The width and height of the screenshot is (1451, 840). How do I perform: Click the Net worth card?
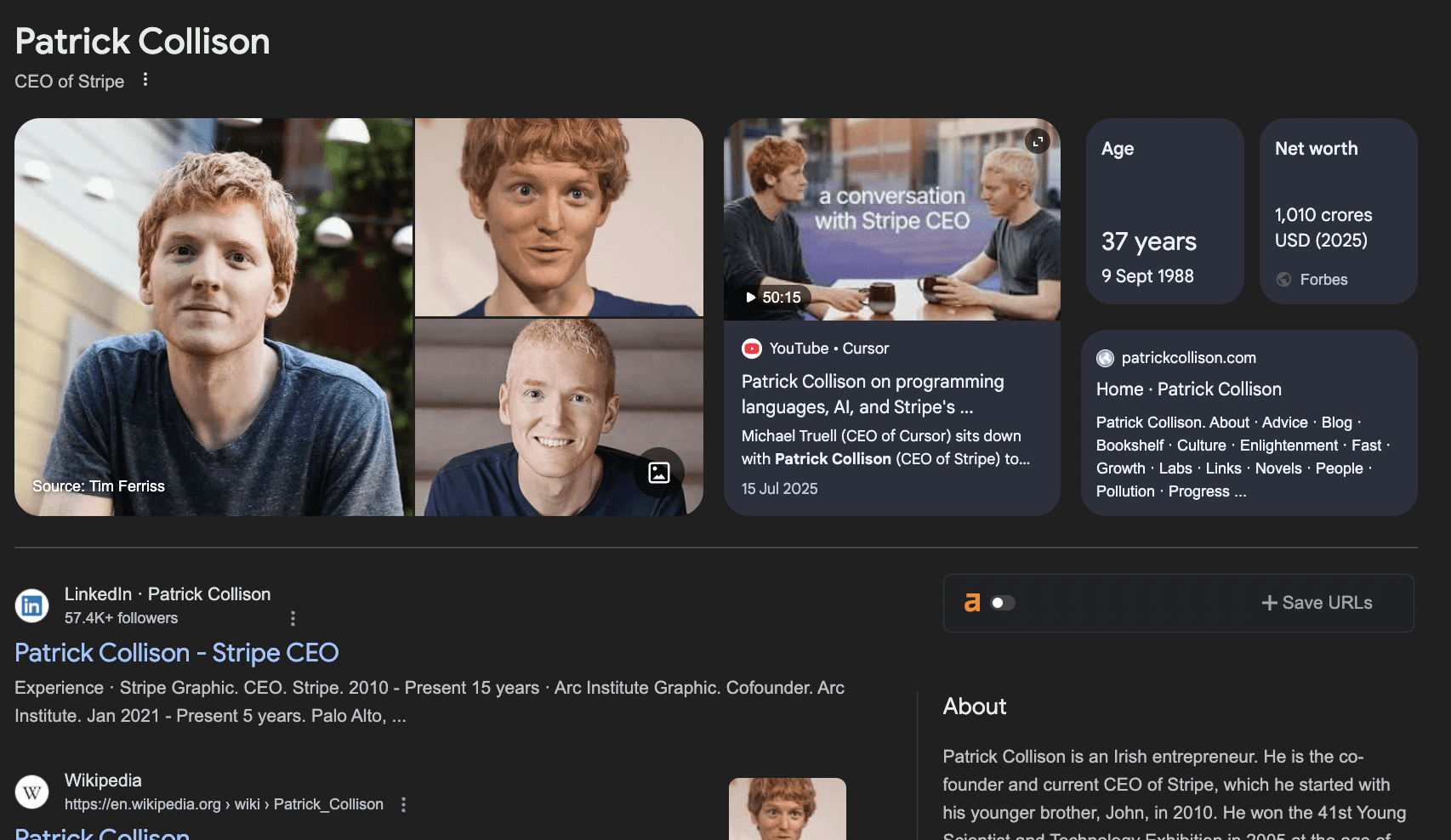[x=1339, y=211]
